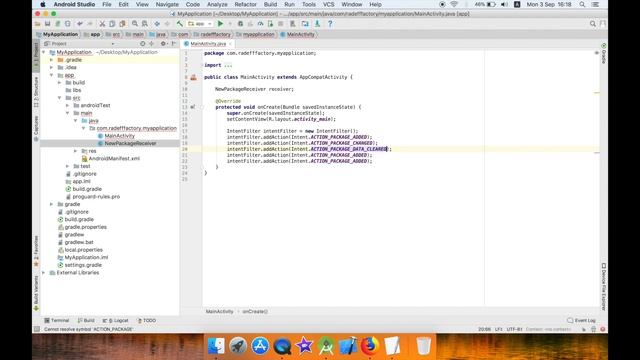Open the Build menu
Screen dimensions: 640x360
tap(270, 4)
